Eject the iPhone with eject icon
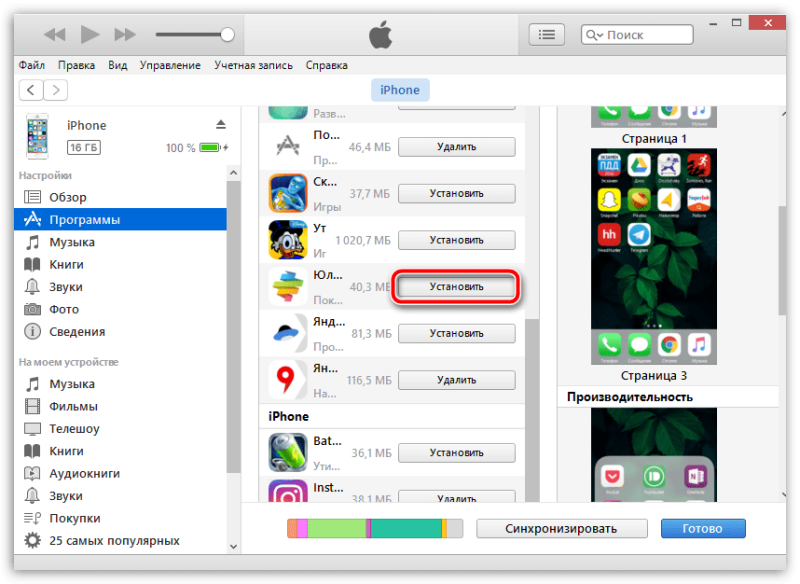The height and width of the screenshot is (584, 800). click(x=220, y=124)
